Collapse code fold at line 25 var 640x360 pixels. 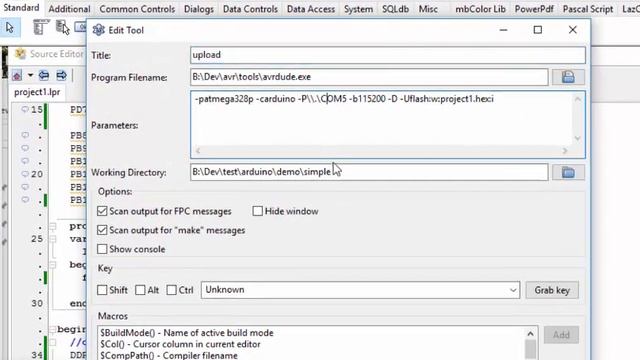pyautogui.click(x=53, y=239)
